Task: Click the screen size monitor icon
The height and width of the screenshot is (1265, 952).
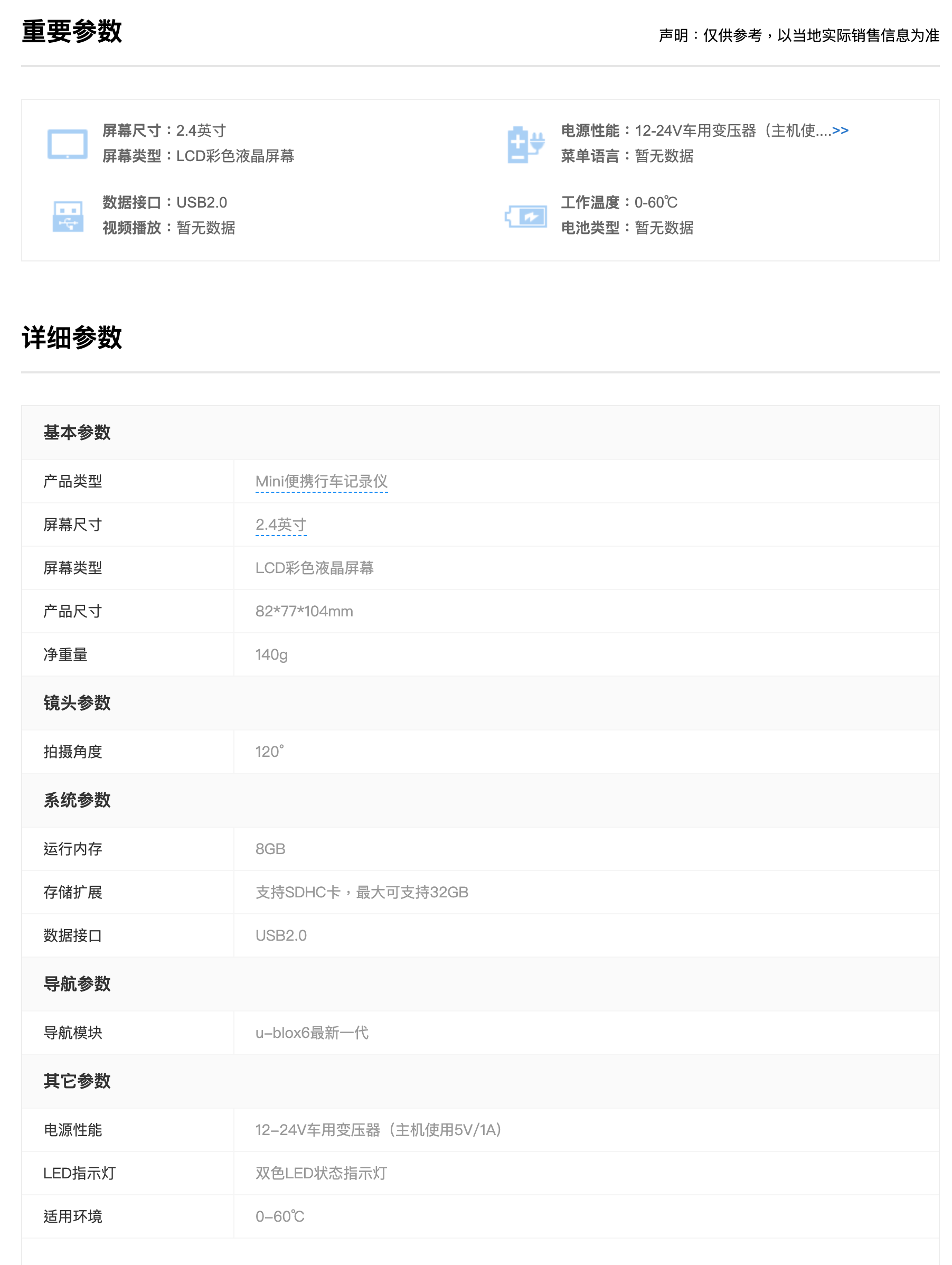Action: (67, 144)
